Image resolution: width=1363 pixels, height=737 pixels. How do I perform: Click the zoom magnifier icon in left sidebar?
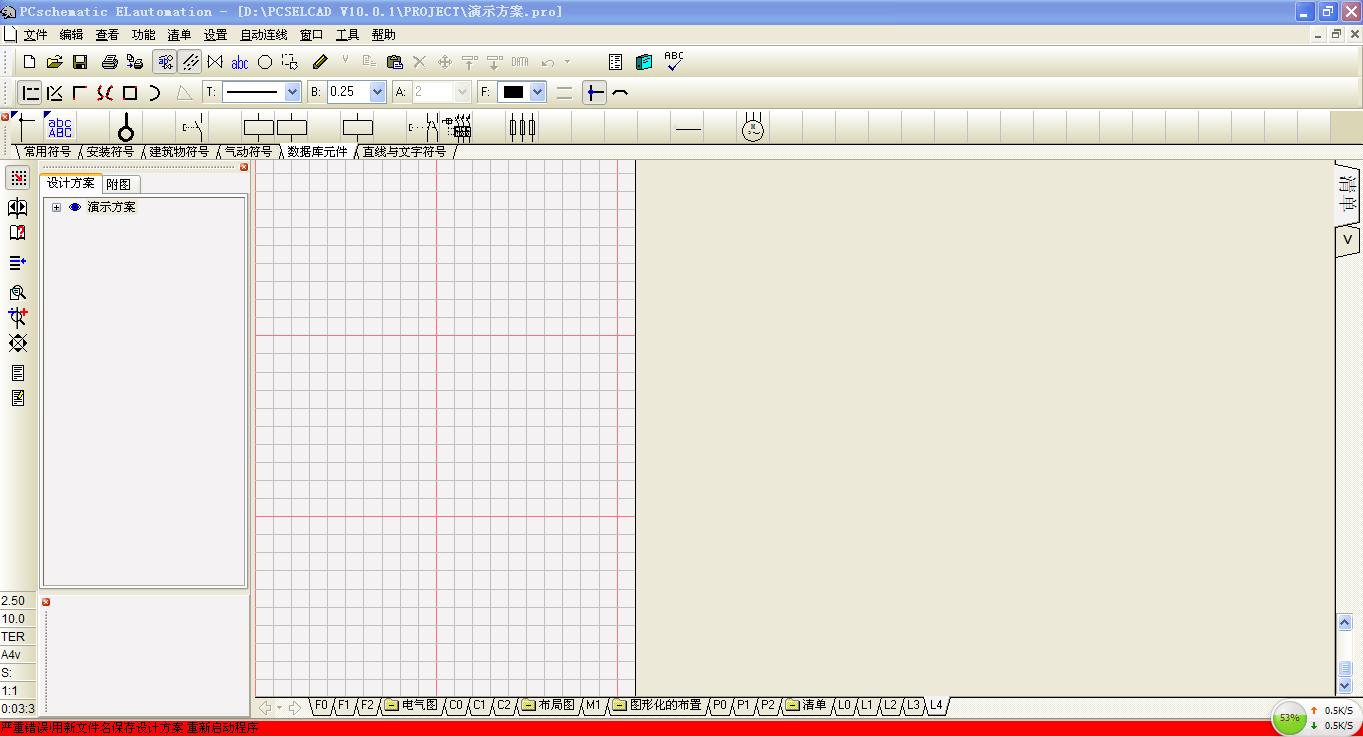coord(17,293)
